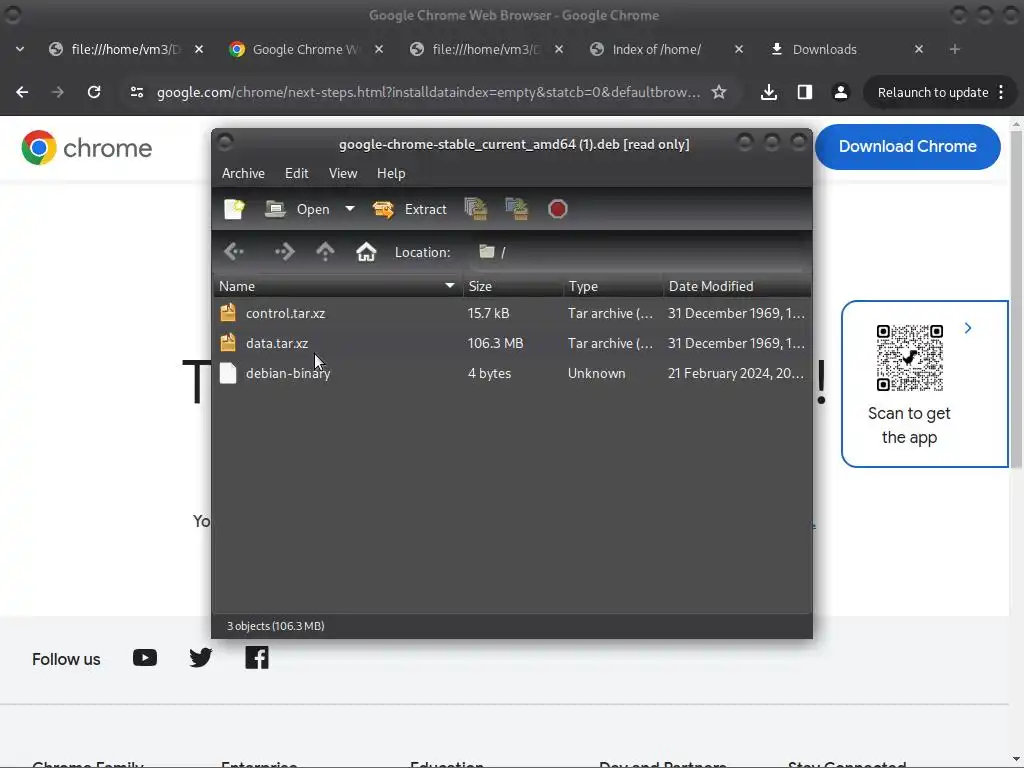
Task: Close the Index of /home/ tab
Action: pyautogui.click(x=739, y=49)
